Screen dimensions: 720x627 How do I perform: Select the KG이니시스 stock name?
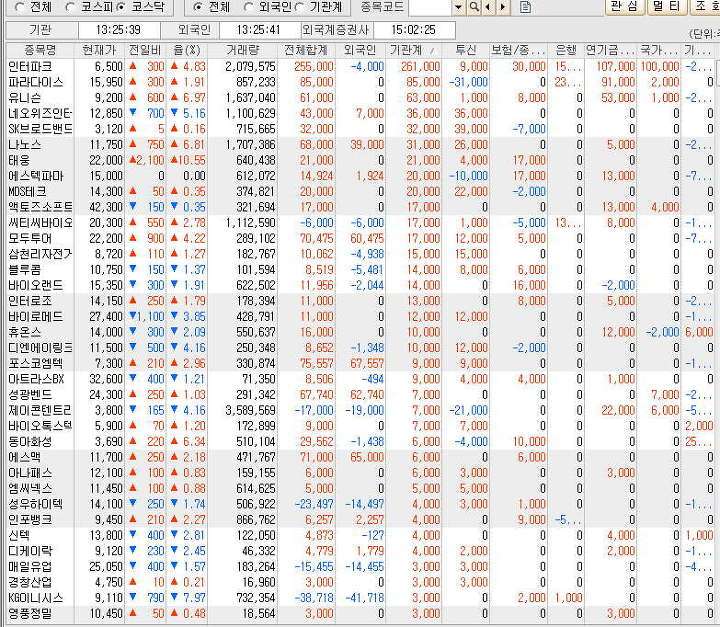pos(36,598)
